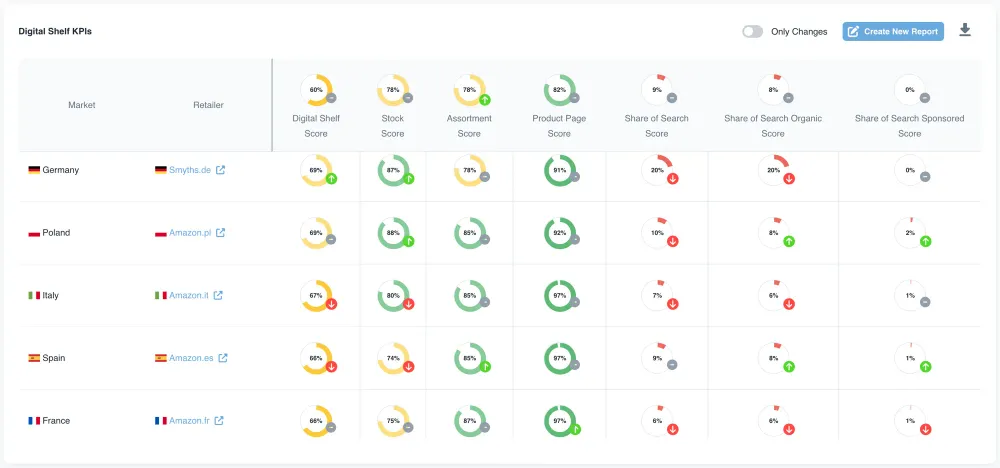1000x468 pixels.
Task: Click the Market column header
Action: [82, 105]
